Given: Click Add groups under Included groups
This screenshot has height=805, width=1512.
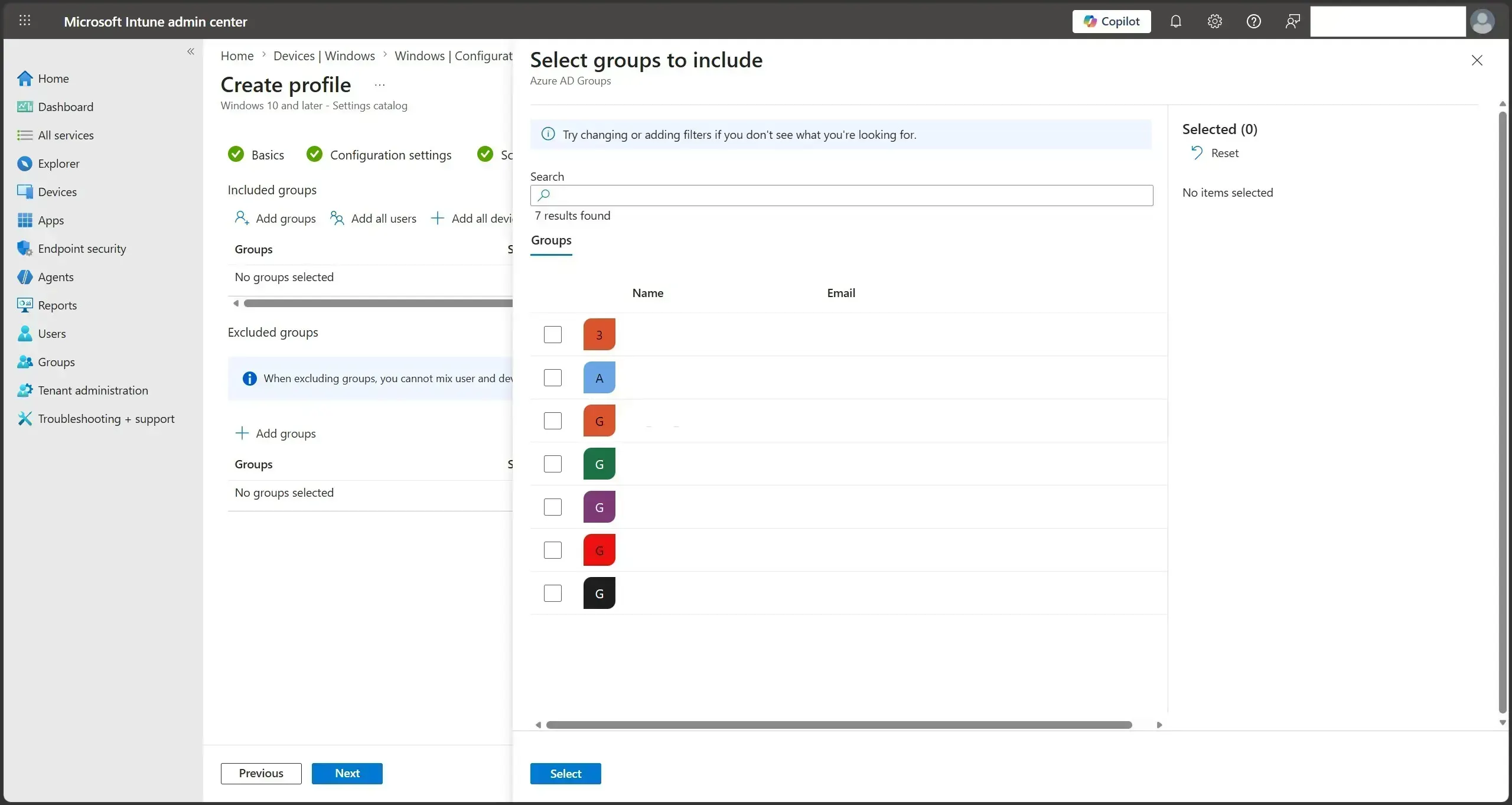Looking at the screenshot, I should tap(275, 219).
